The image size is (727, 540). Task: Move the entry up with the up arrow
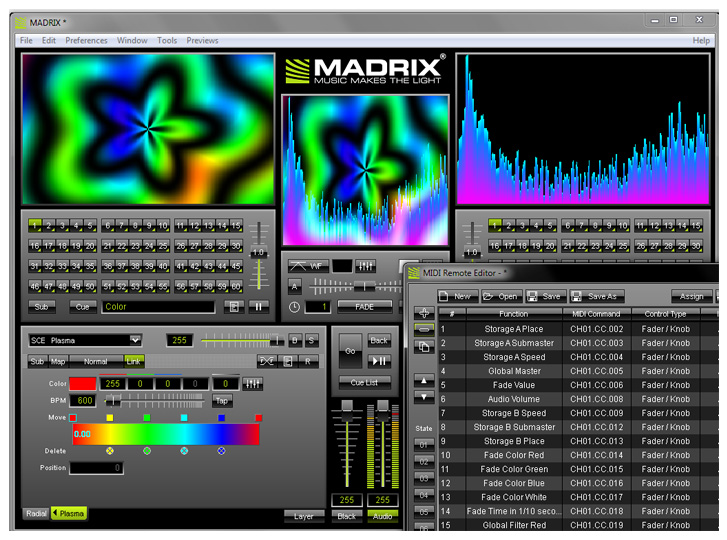click(x=424, y=381)
